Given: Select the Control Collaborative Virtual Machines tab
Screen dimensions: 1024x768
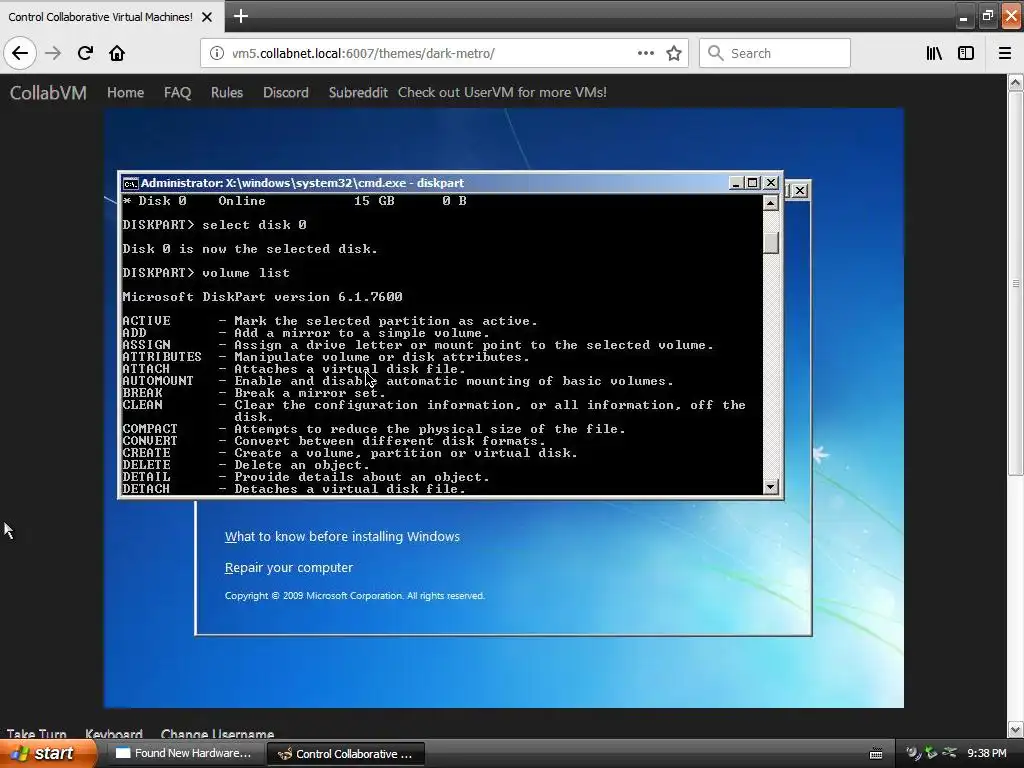Looking at the screenshot, I should tap(111, 17).
